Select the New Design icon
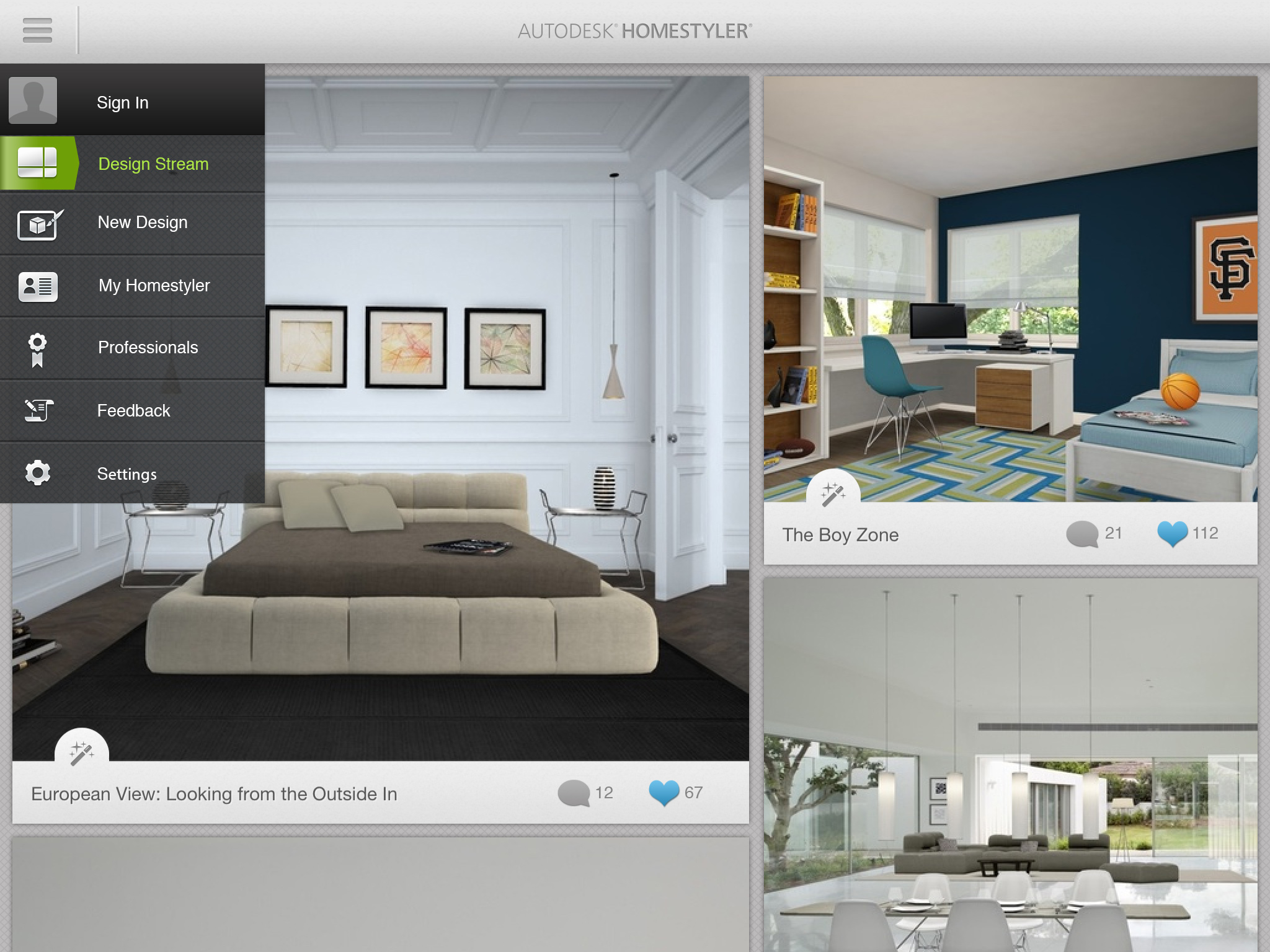The height and width of the screenshot is (952, 1270). click(x=37, y=222)
